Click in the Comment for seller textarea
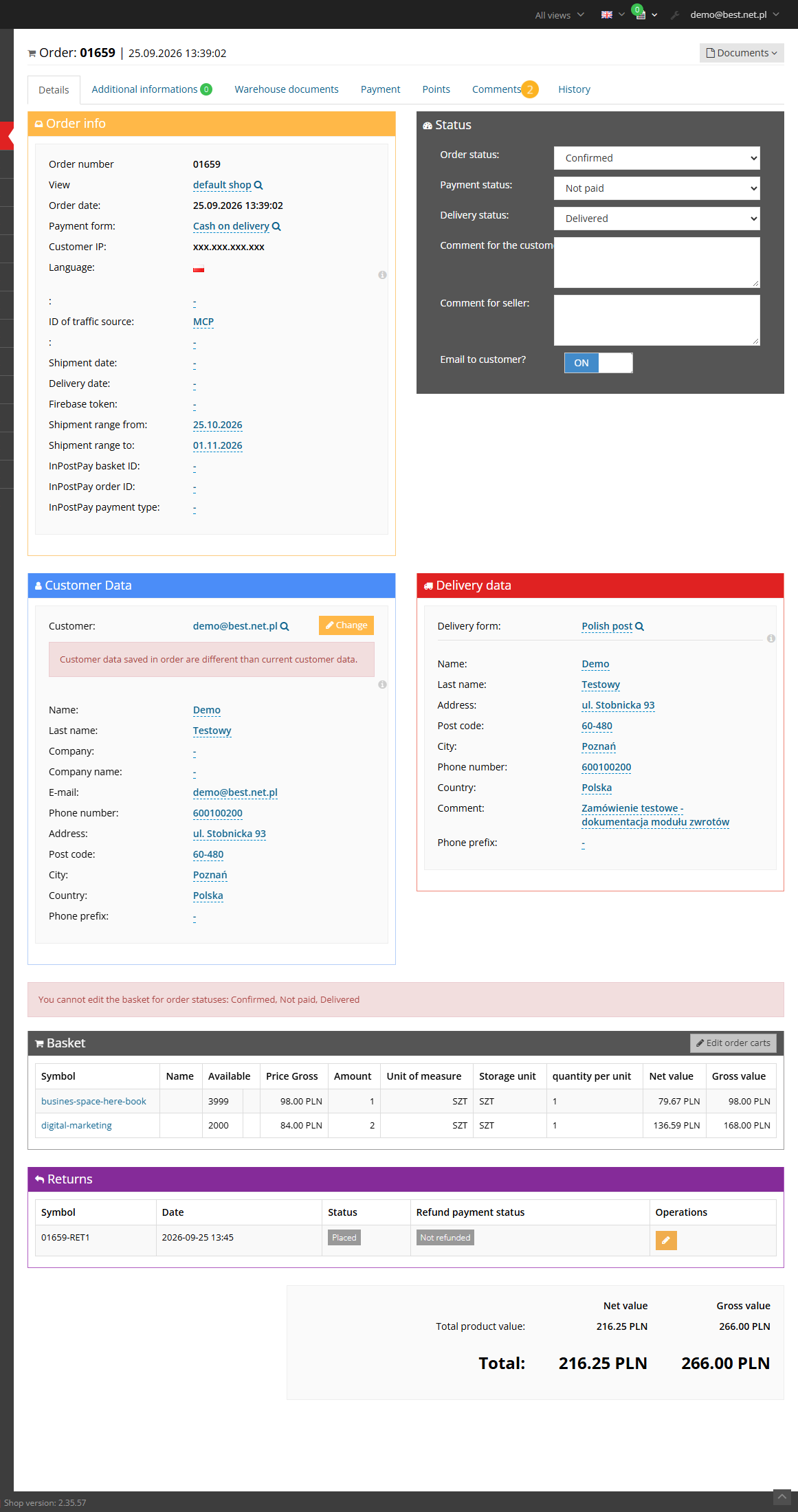This screenshot has height=1512, width=798. point(657,320)
